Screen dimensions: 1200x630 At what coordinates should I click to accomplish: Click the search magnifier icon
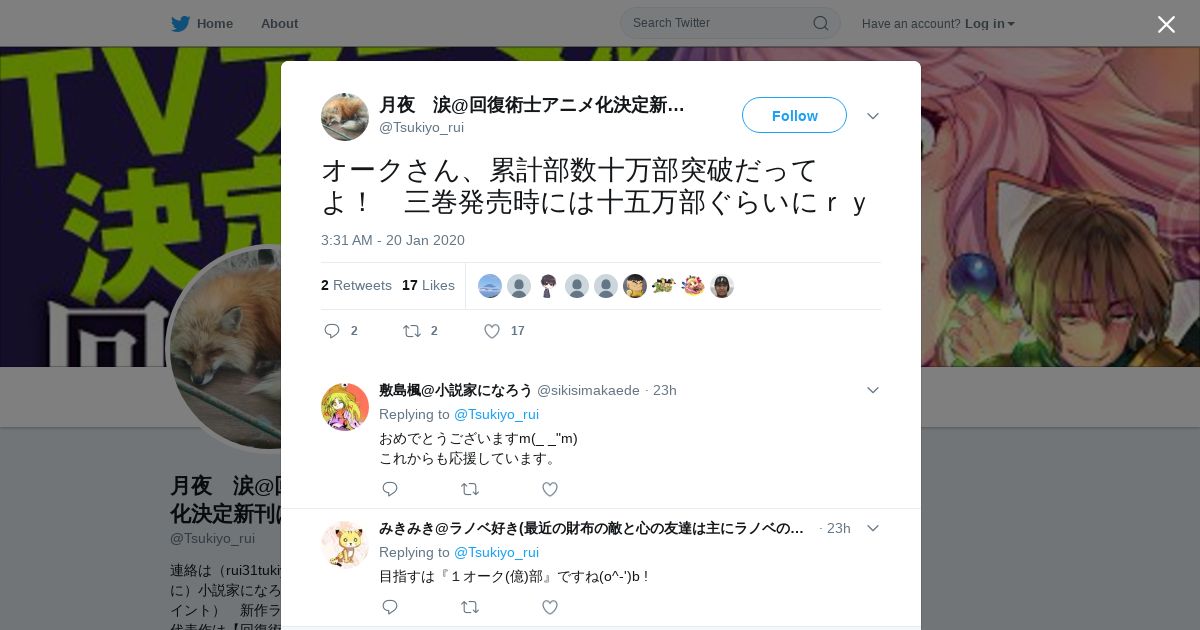tap(820, 23)
